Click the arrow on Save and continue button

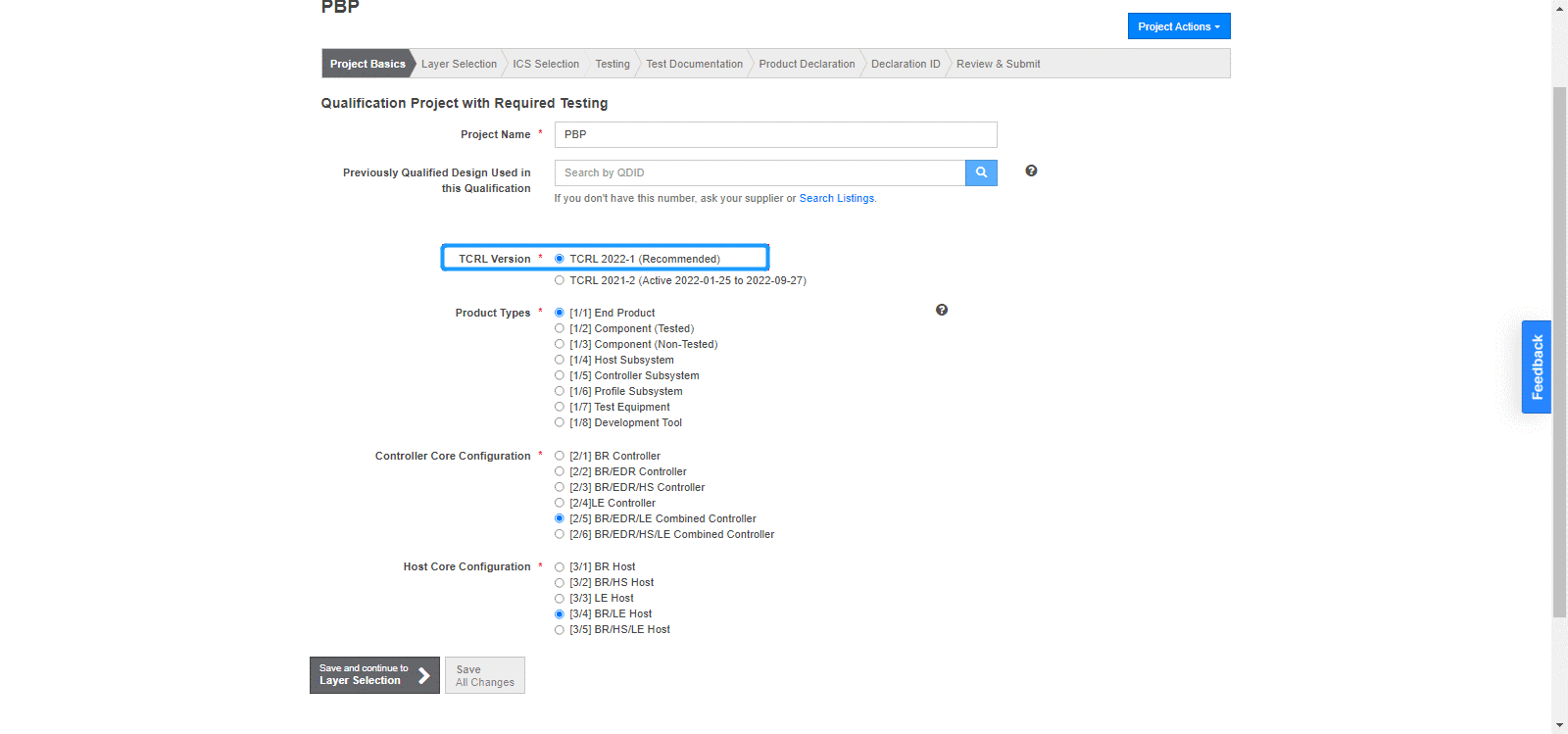[424, 675]
